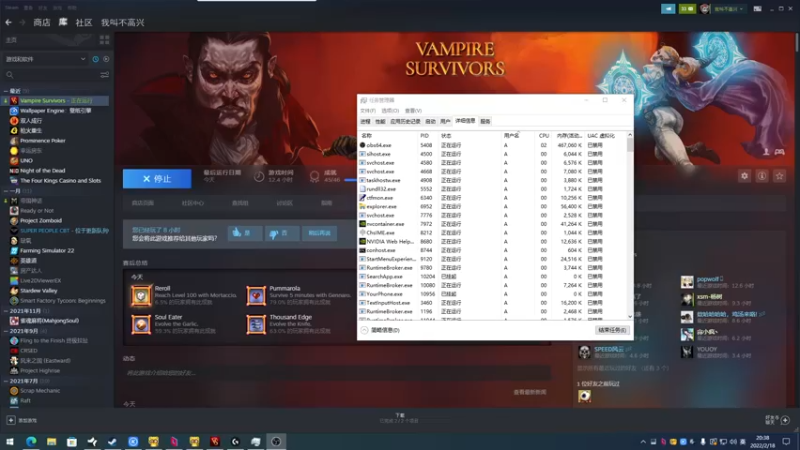Open Microsoft Edge from taskbar
The width and height of the screenshot is (800, 450).
pyautogui.click(x=31, y=441)
